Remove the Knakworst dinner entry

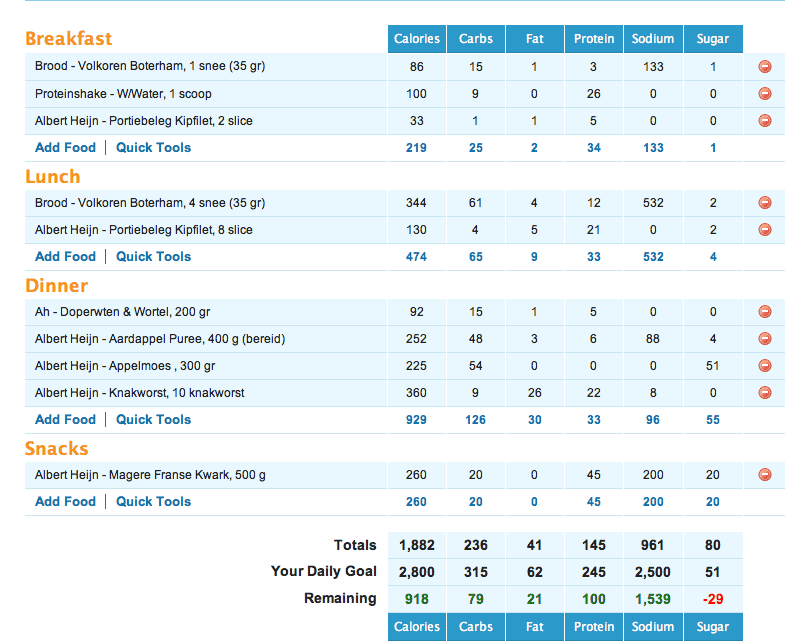pyautogui.click(x=765, y=393)
